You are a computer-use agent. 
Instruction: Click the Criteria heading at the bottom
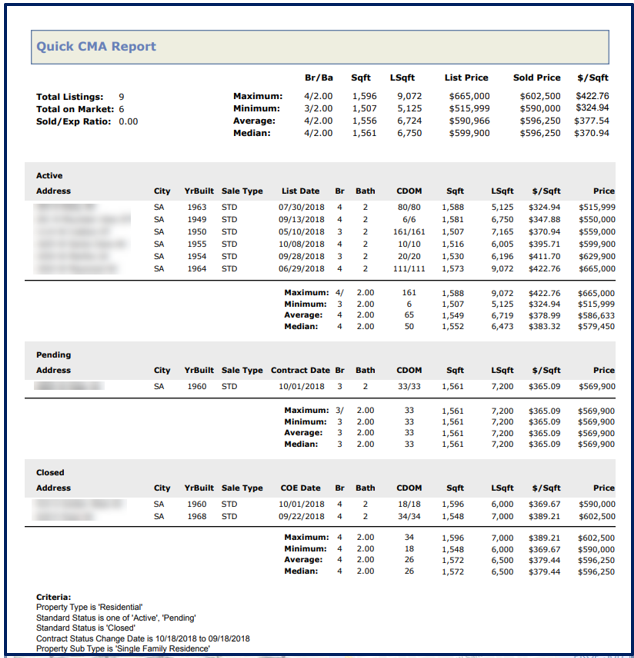click(x=55, y=597)
